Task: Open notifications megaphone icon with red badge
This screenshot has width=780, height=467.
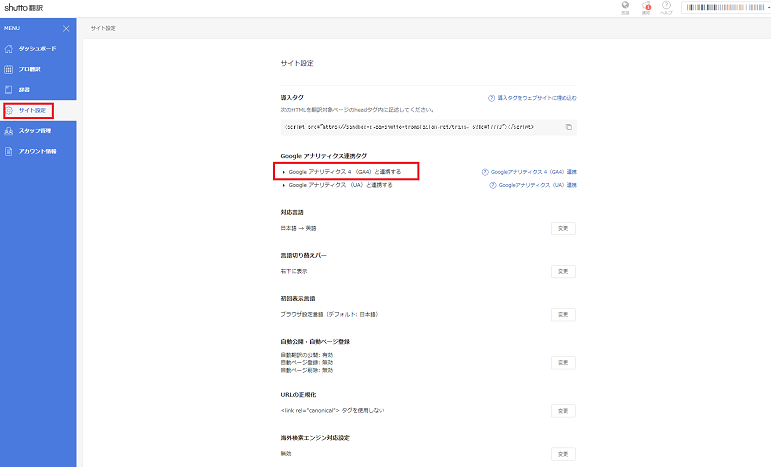Action: [x=646, y=5]
